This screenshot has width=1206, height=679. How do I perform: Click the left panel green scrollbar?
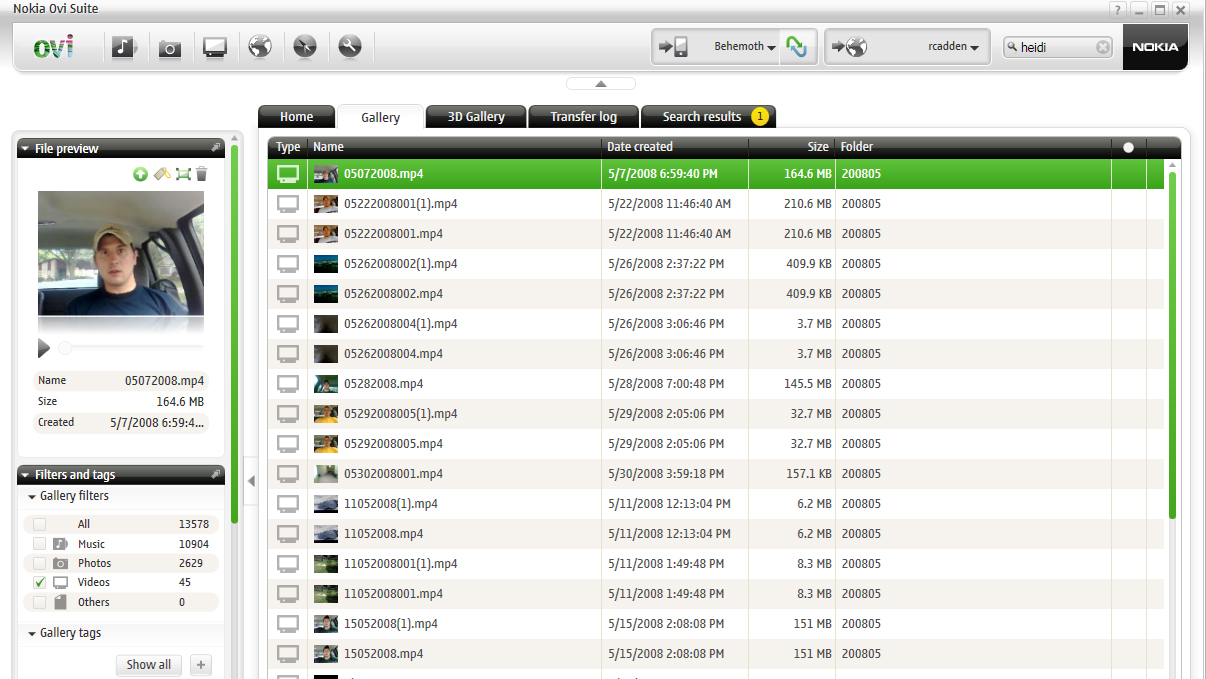click(234, 334)
